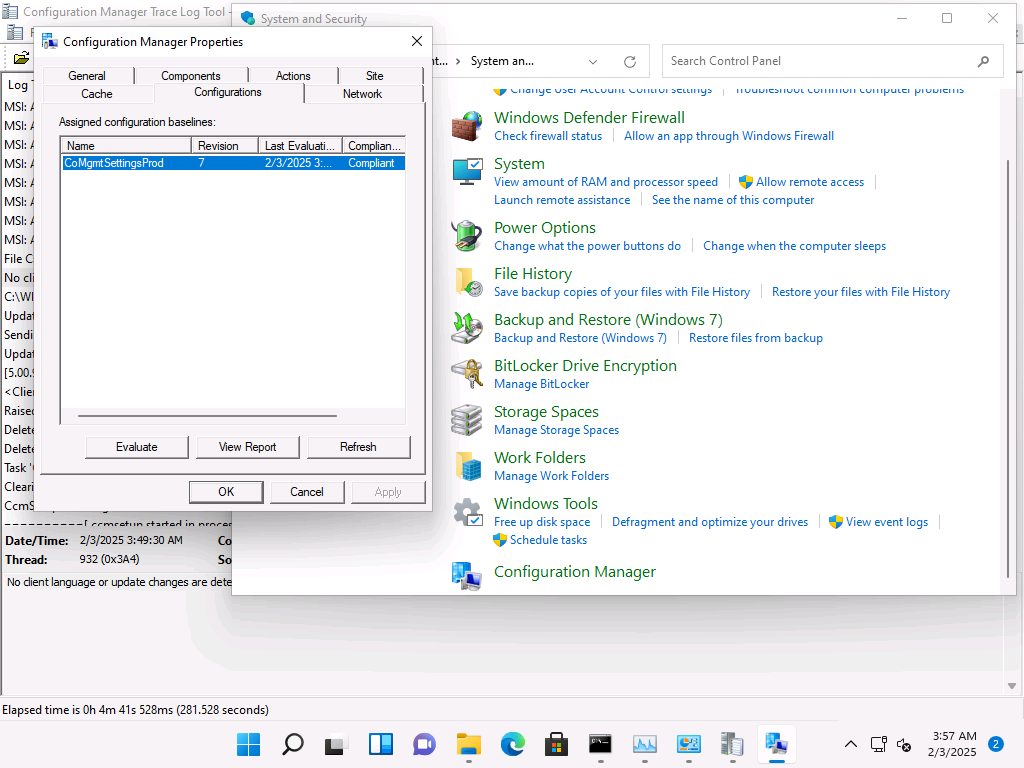The width and height of the screenshot is (1024, 768).
Task: Open Change when the computer sleeps
Action: coord(795,246)
